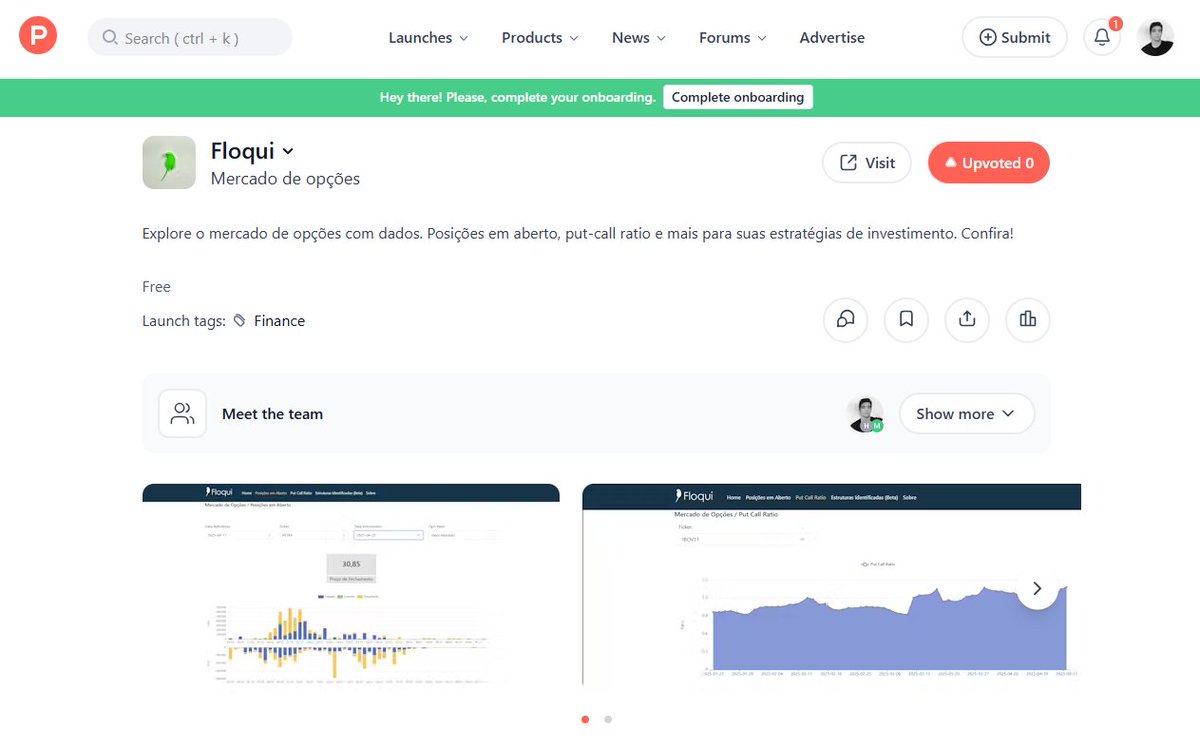The width and height of the screenshot is (1200, 747).
Task: Open the Finance launch tag
Action: 279,321
